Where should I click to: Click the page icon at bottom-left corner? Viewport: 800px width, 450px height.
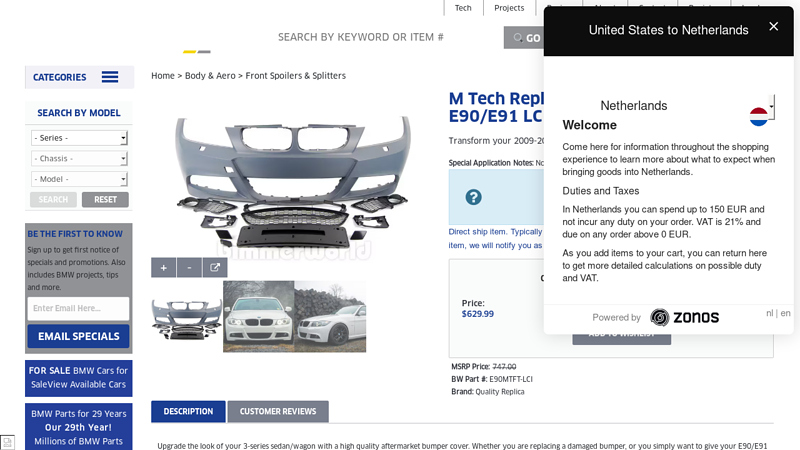pyautogui.click(x=7, y=442)
